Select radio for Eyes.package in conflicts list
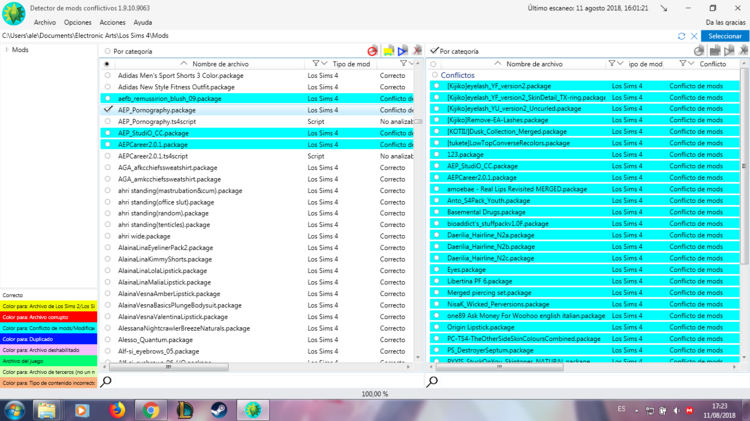The width and height of the screenshot is (750, 421). pyautogui.click(x=437, y=269)
